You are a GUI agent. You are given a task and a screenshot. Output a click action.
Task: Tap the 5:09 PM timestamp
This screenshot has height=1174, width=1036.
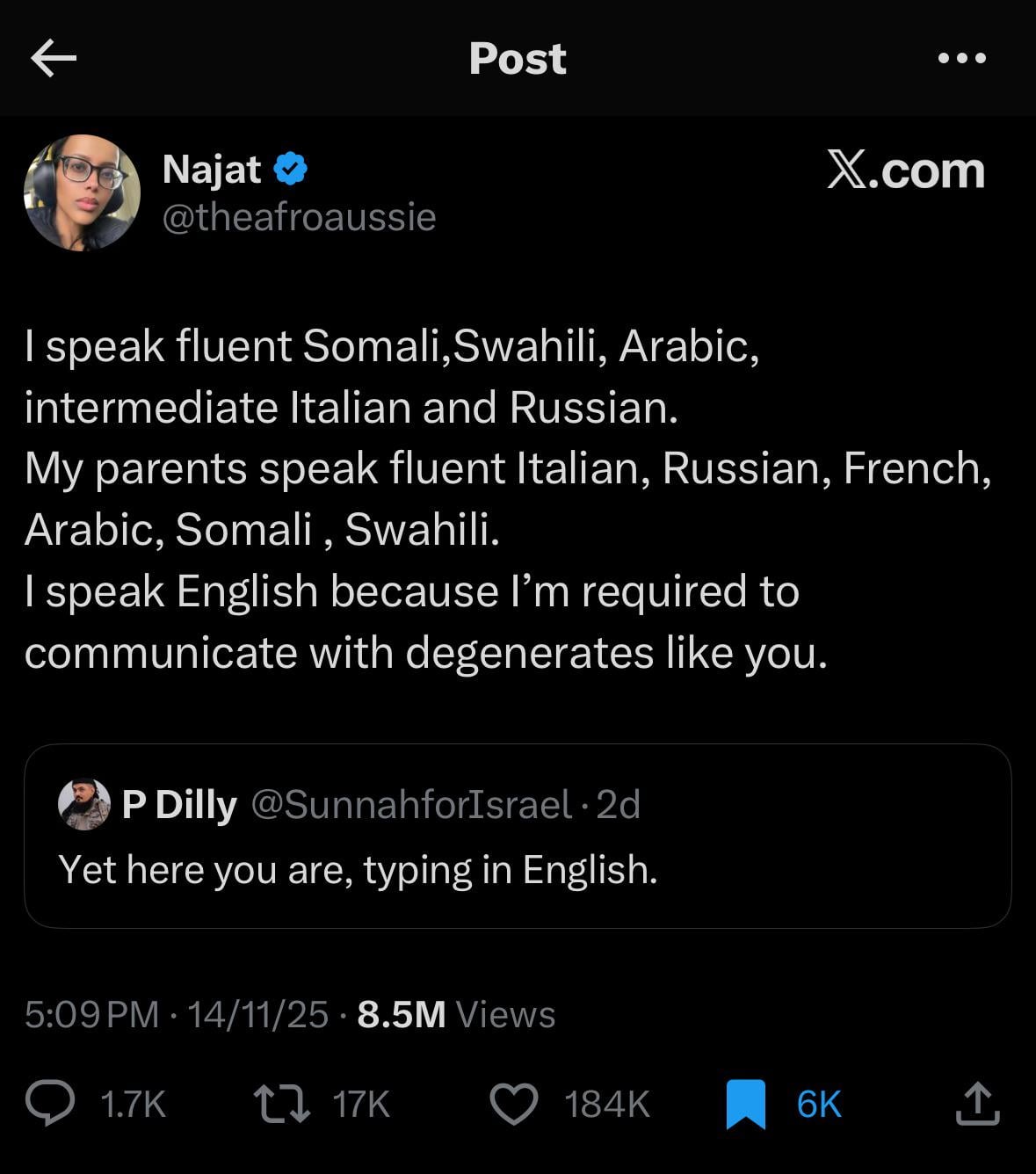[x=91, y=1014]
